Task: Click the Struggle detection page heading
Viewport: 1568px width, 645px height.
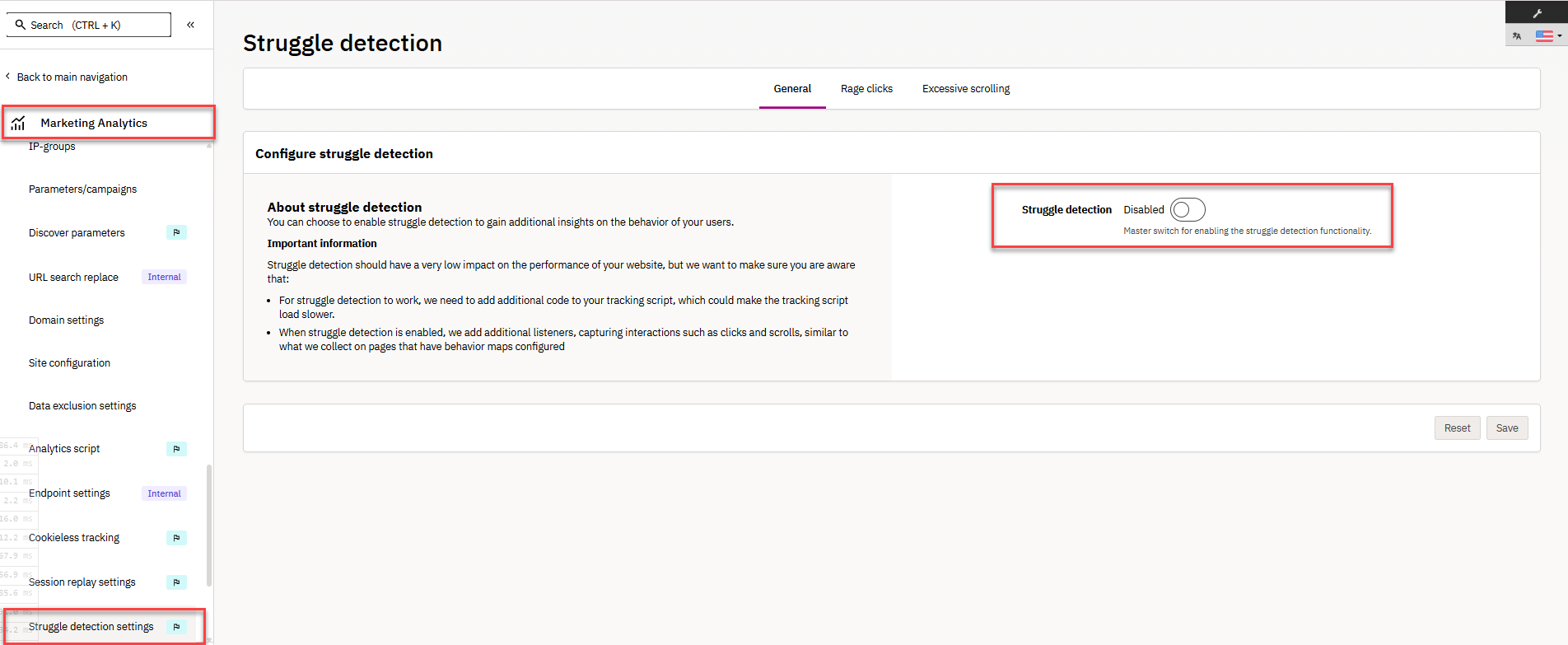Action: pyautogui.click(x=343, y=43)
